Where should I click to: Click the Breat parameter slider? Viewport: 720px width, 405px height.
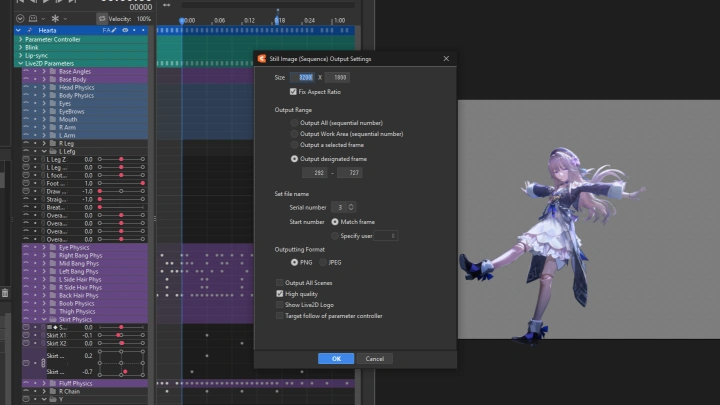[121, 208]
